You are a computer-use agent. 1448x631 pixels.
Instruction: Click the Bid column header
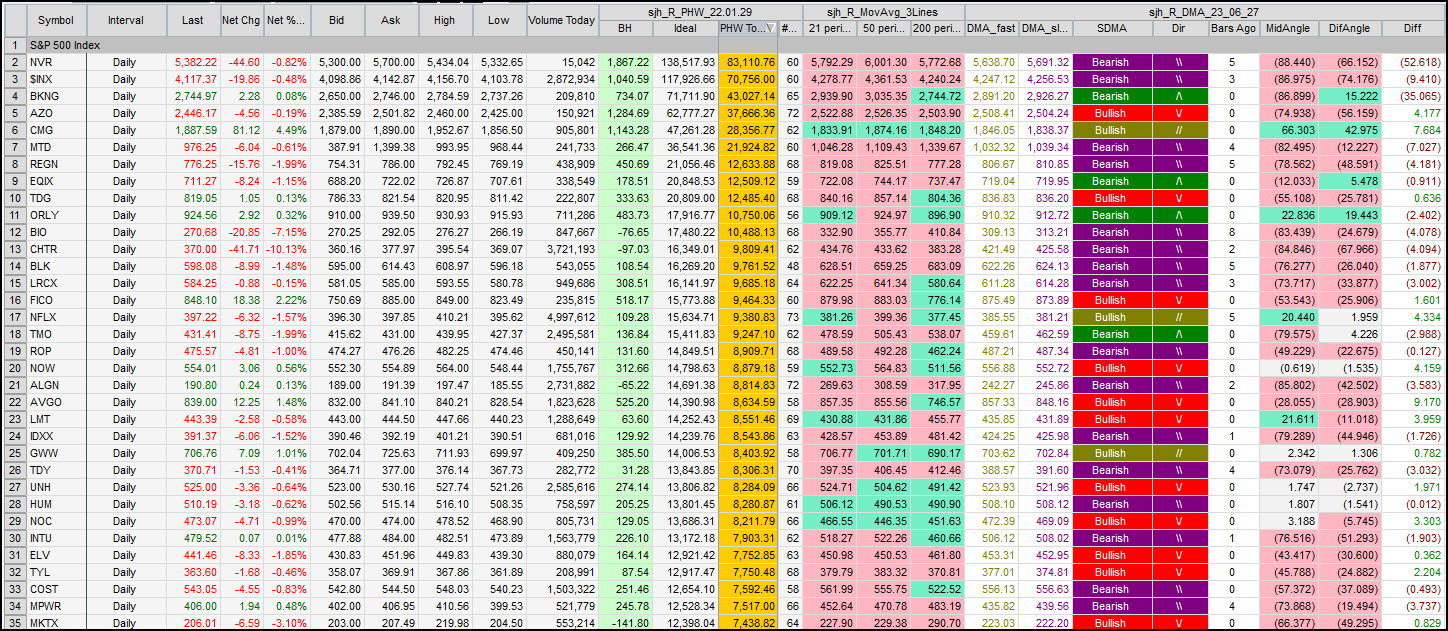[337, 20]
